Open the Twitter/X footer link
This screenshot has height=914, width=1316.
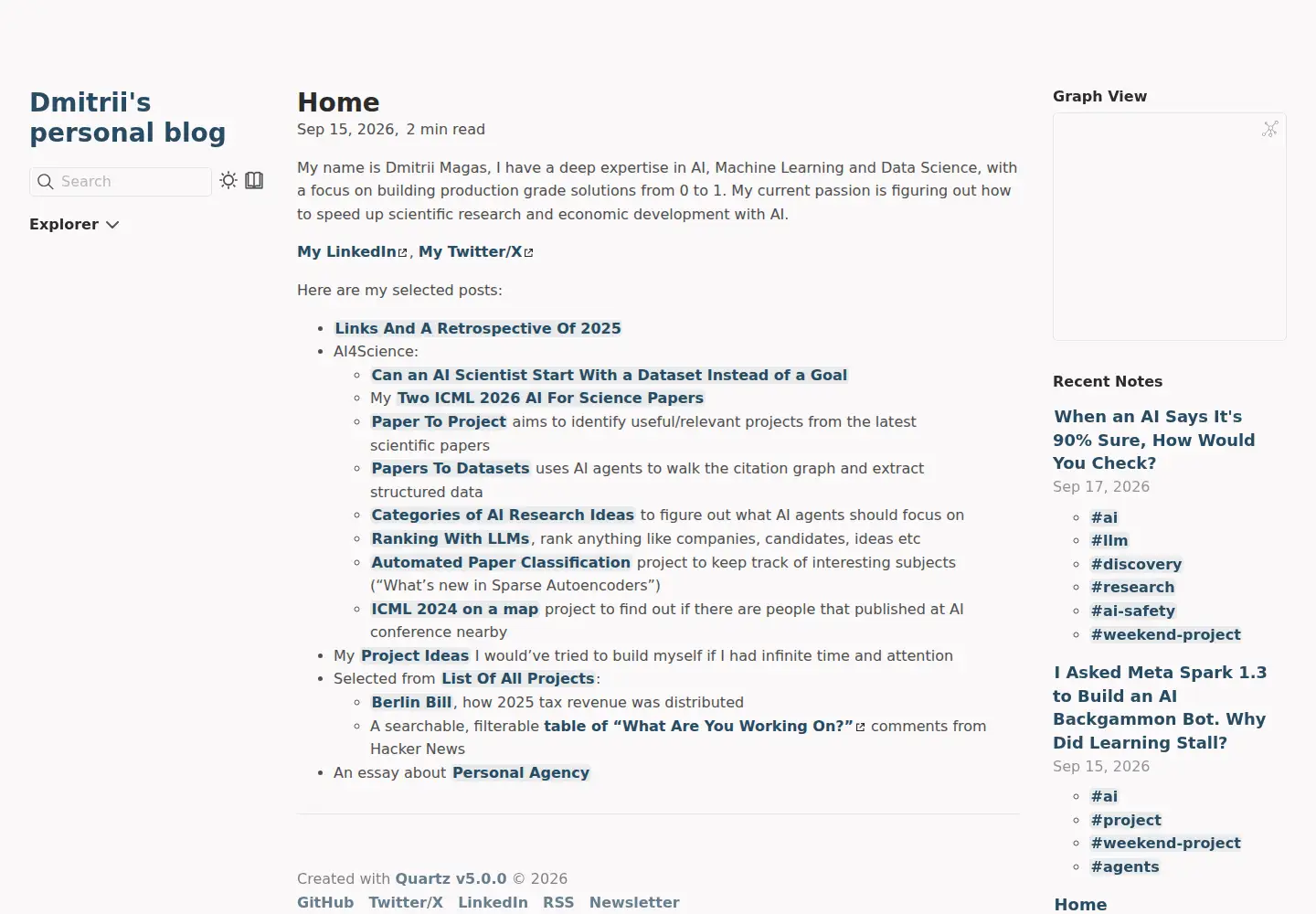(406, 902)
